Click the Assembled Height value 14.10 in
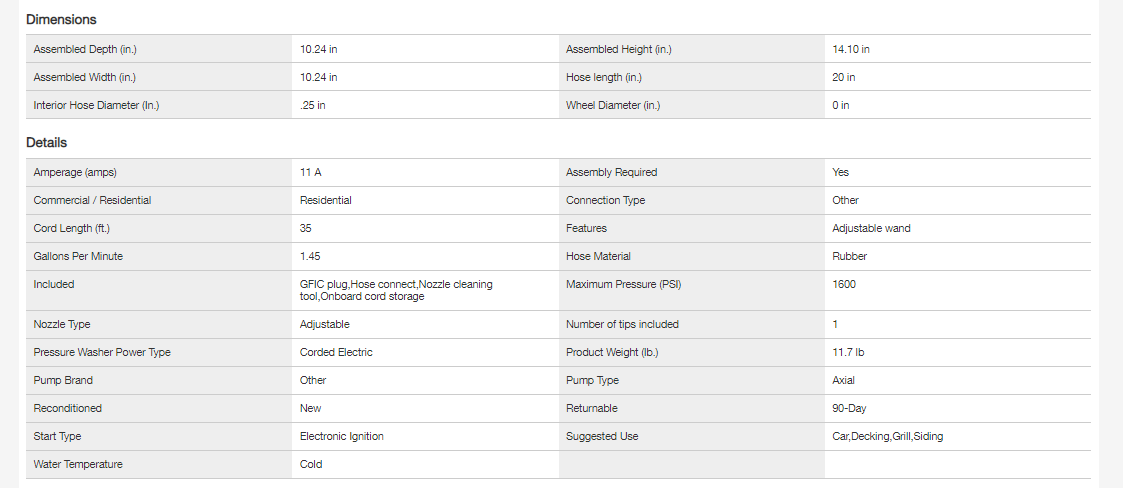The height and width of the screenshot is (488, 1123). tap(851, 49)
